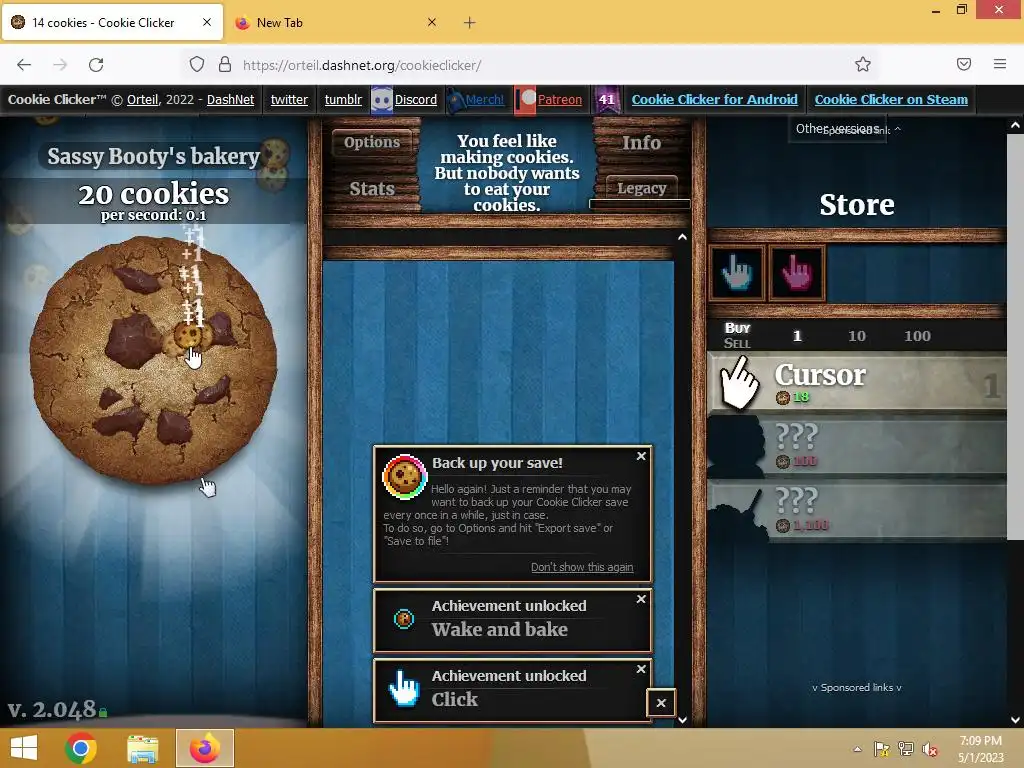Click the news ticker message
This screenshot has height=768, width=1024.
[x=507, y=172]
